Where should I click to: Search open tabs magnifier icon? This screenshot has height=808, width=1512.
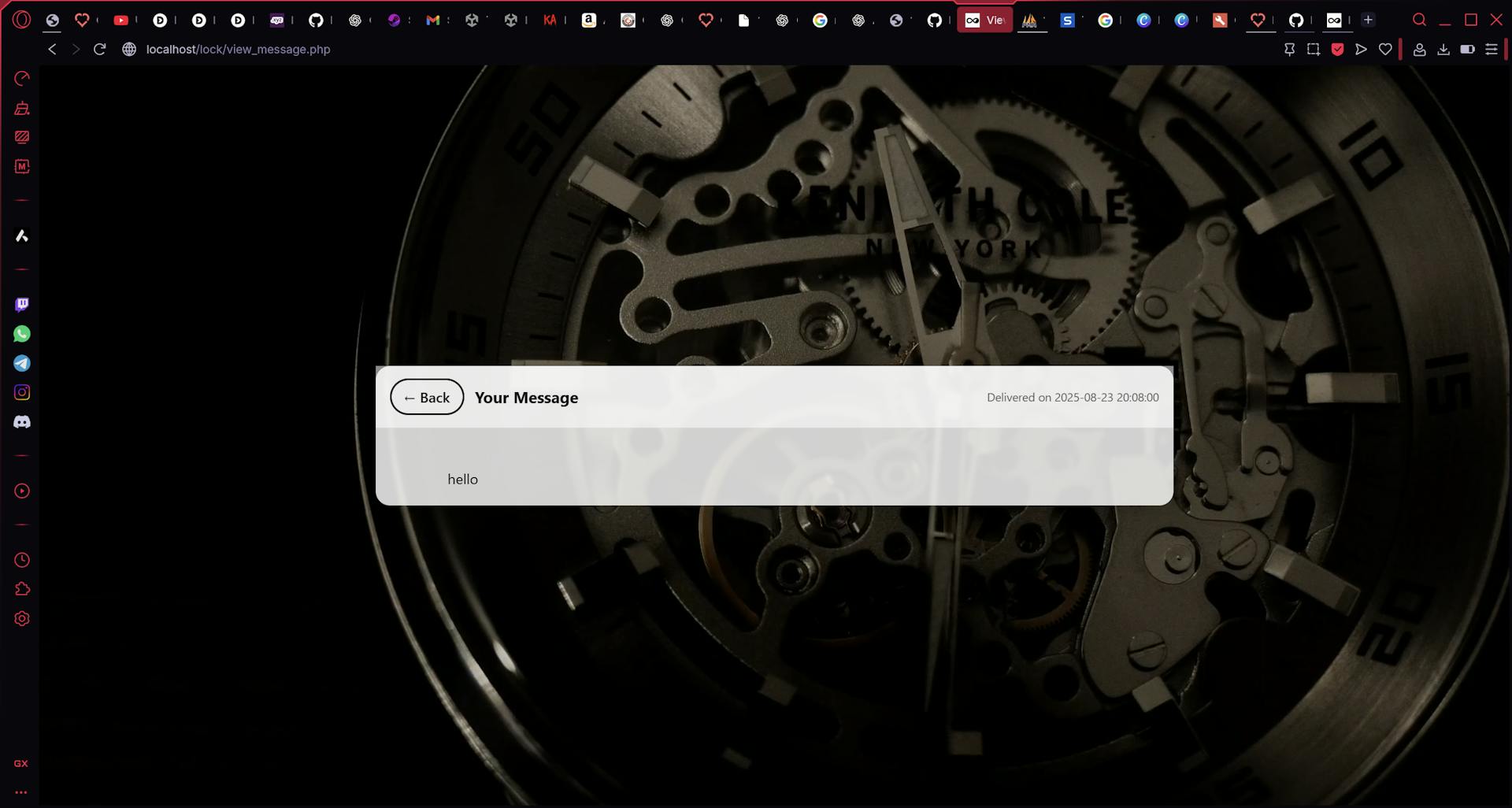(1419, 20)
